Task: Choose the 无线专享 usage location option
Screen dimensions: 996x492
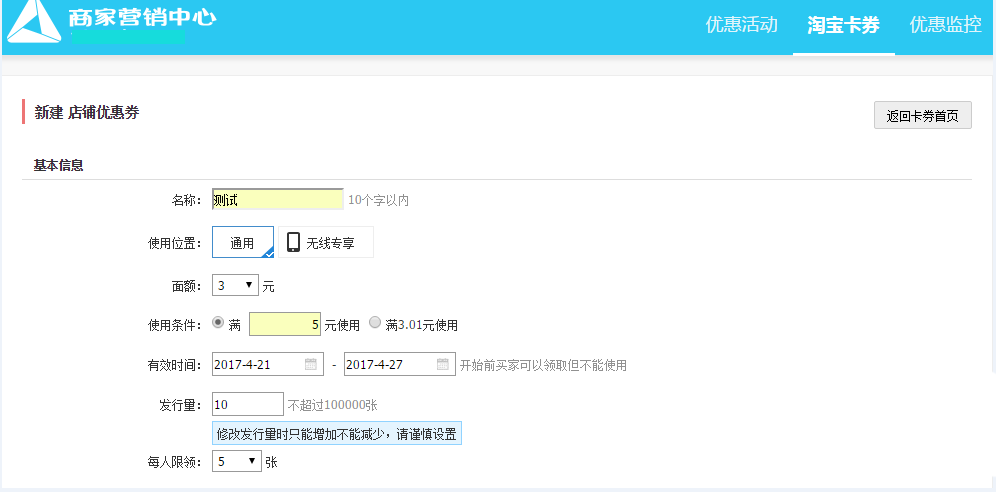Action: [x=326, y=243]
